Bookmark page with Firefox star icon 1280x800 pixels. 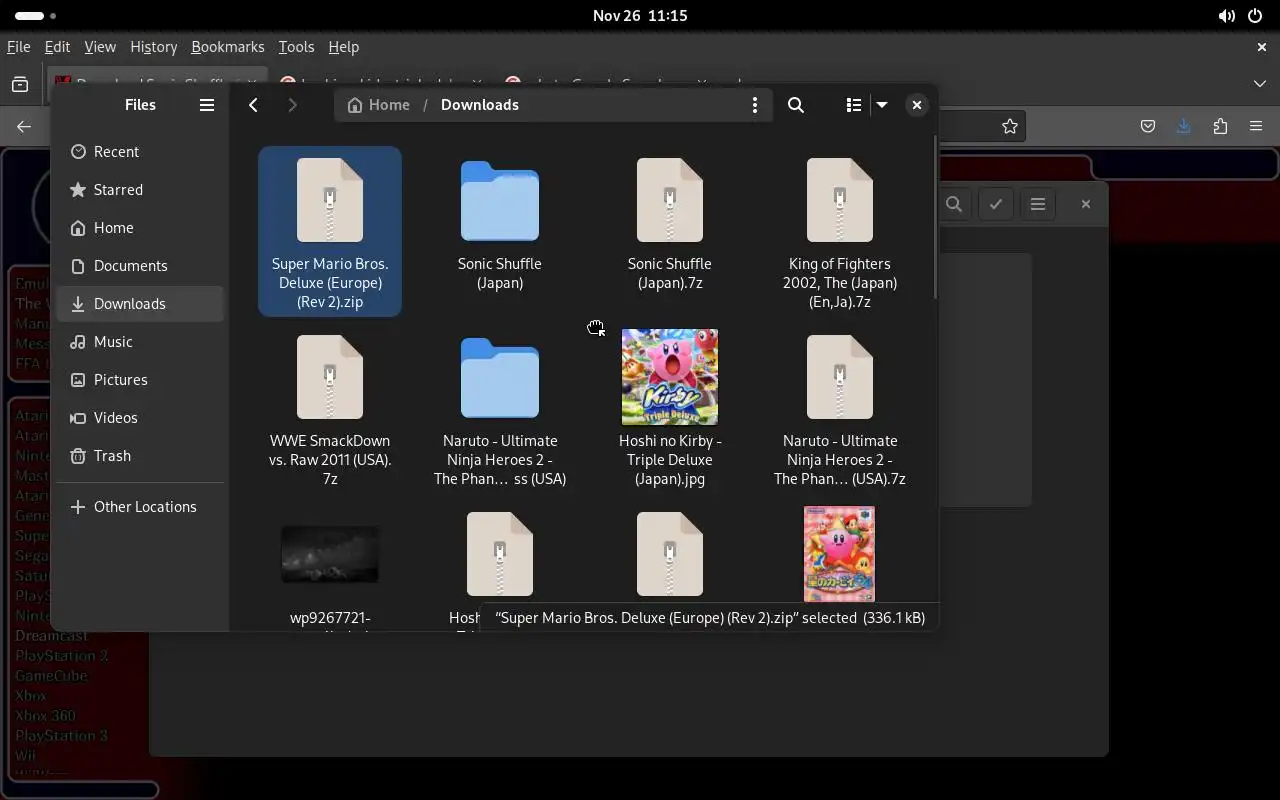pyautogui.click(x=1010, y=126)
